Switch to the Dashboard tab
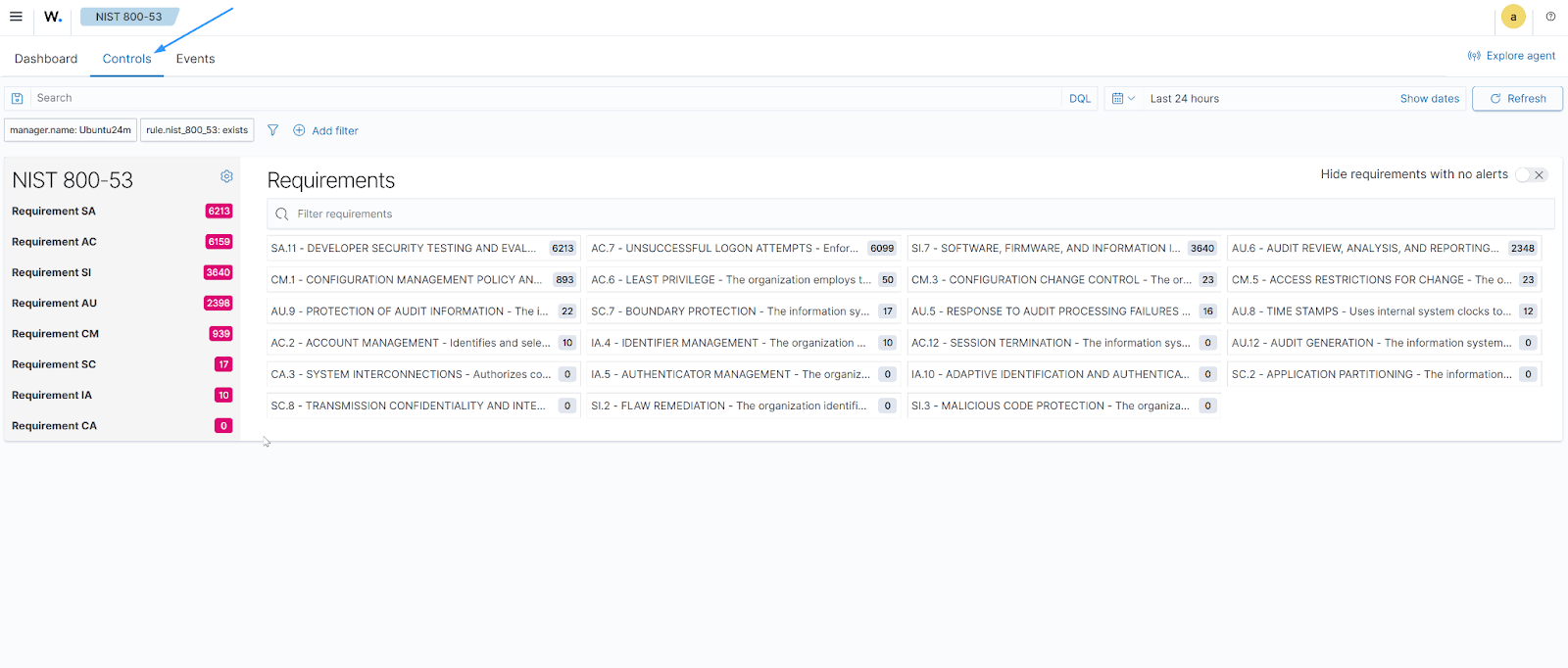 [46, 59]
